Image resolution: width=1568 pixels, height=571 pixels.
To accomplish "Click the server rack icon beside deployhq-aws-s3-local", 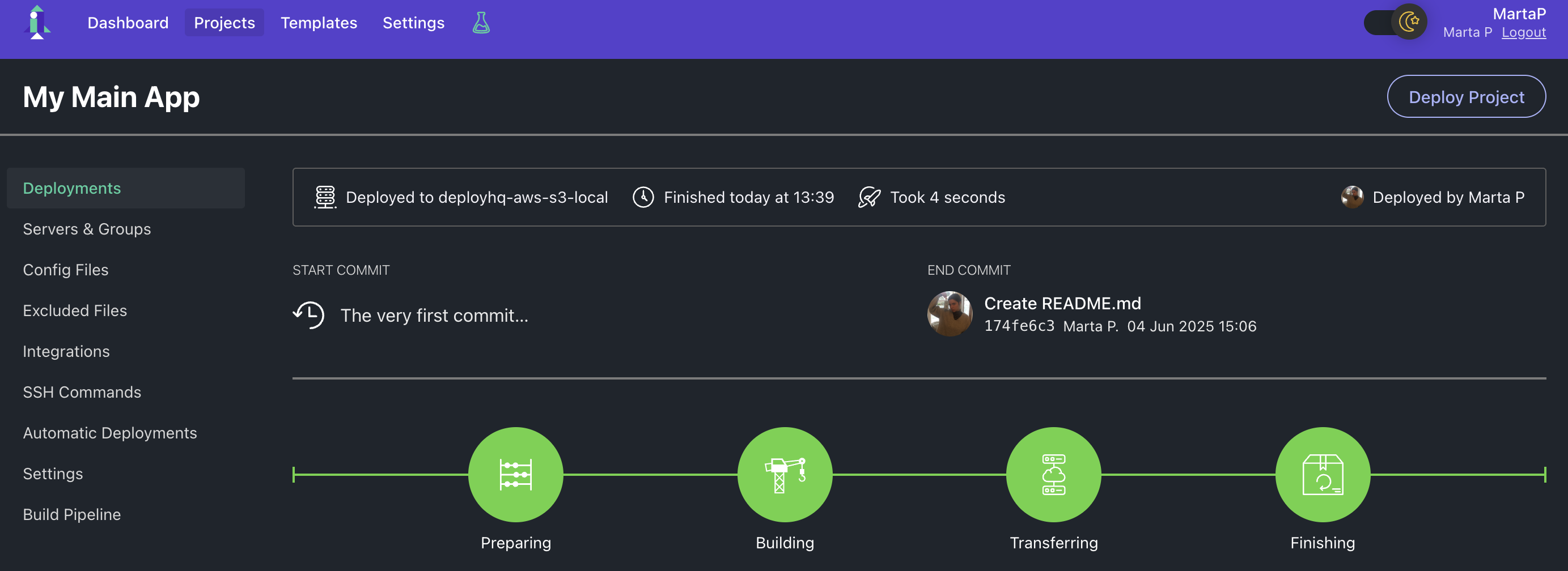I will coord(325,197).
